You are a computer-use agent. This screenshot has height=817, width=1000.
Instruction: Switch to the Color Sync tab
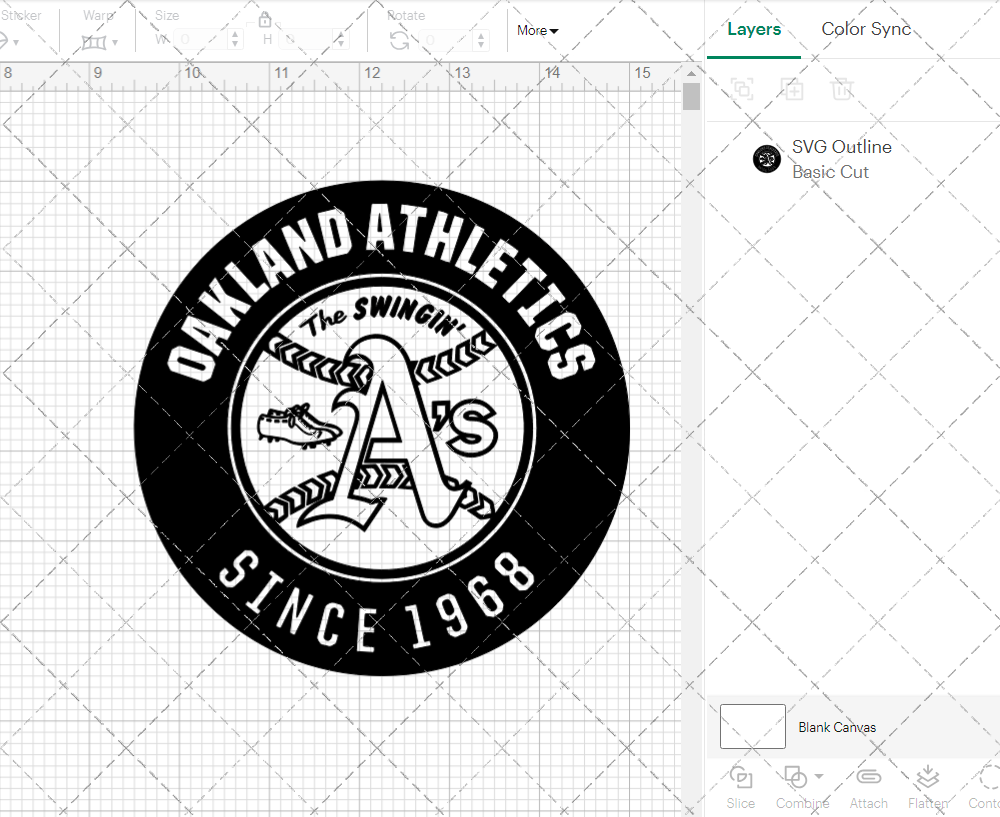click(866, 29)
